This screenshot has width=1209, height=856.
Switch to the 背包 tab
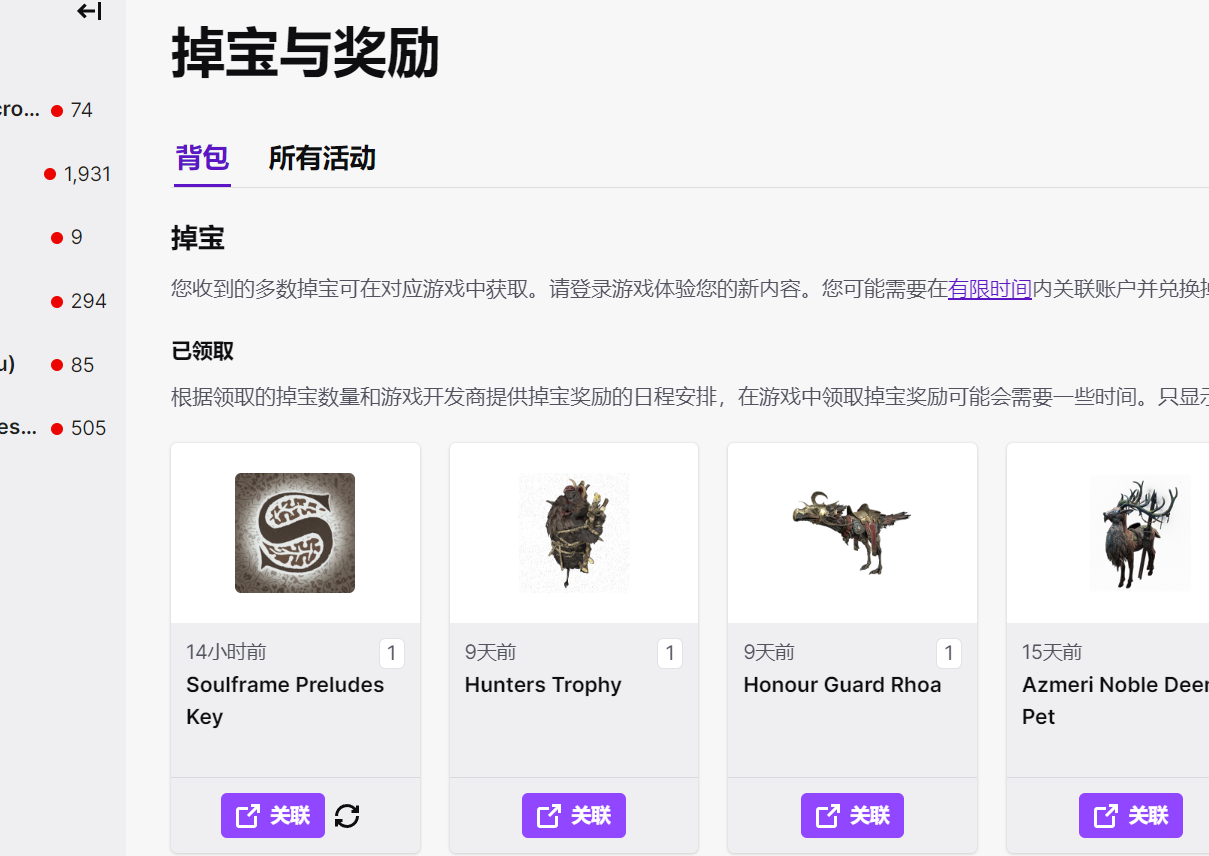(202, 158)
